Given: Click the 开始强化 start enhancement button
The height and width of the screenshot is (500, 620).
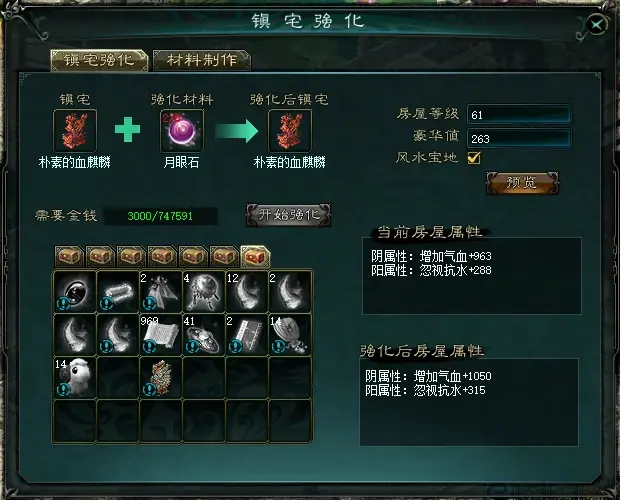Looking at the screenshot, I should click(288, 215).
